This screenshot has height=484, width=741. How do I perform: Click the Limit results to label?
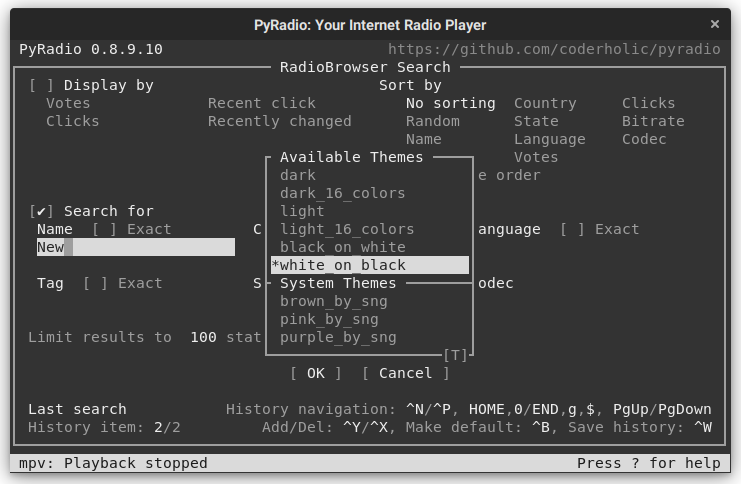(100, 337)
